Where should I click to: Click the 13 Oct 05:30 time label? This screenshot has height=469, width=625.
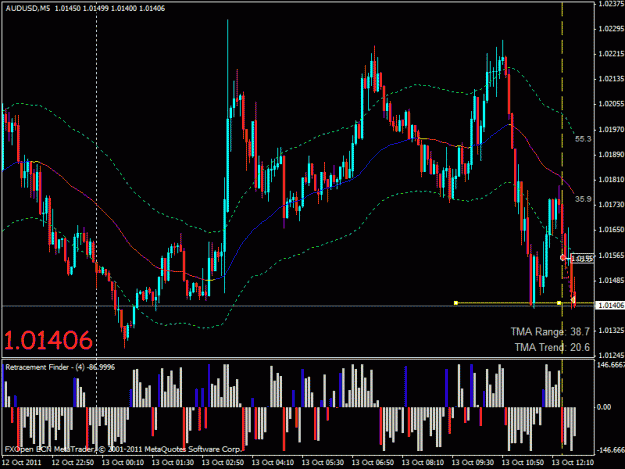pos(323,463)
